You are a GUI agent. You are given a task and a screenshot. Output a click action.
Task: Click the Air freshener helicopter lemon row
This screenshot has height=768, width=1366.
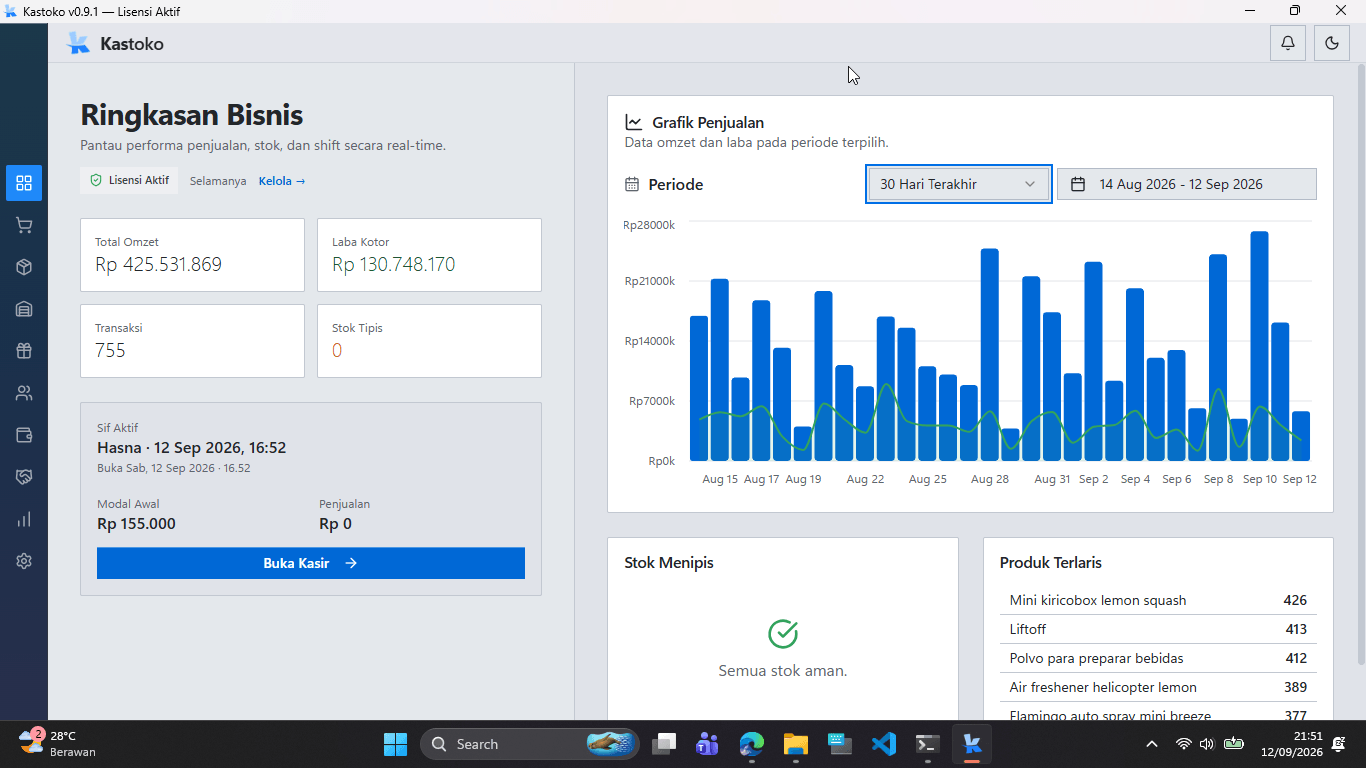pyautogui.click(x=1158, y=687)
